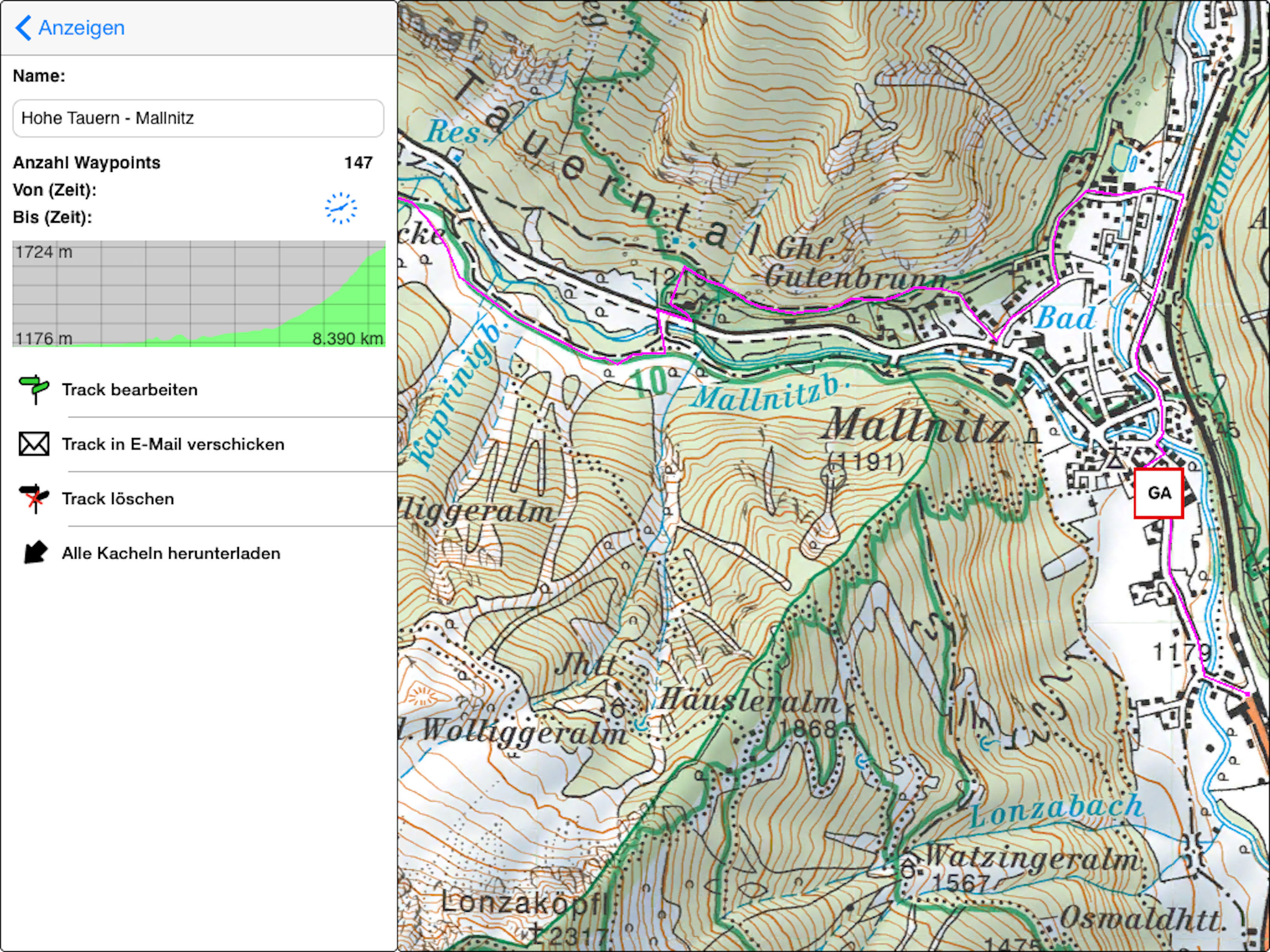This screenshot has width=1270, height=952.
Task: Click the red GA marker on map
Action: click(x=1158, y=493)
